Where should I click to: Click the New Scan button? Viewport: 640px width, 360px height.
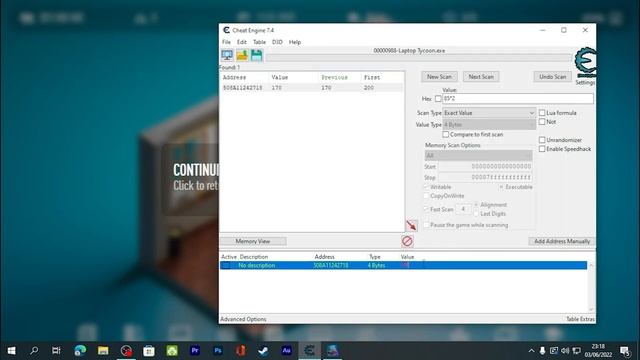tap(439, 77)
